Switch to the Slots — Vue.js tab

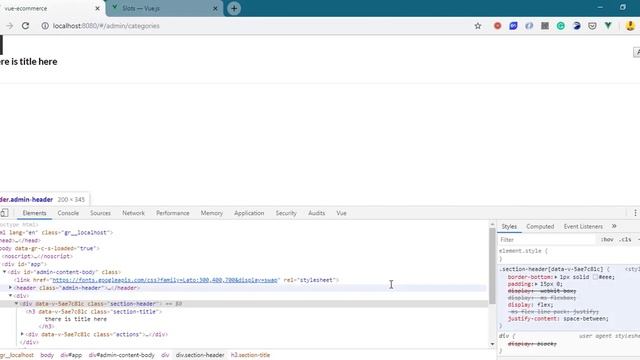pos(164,8)
